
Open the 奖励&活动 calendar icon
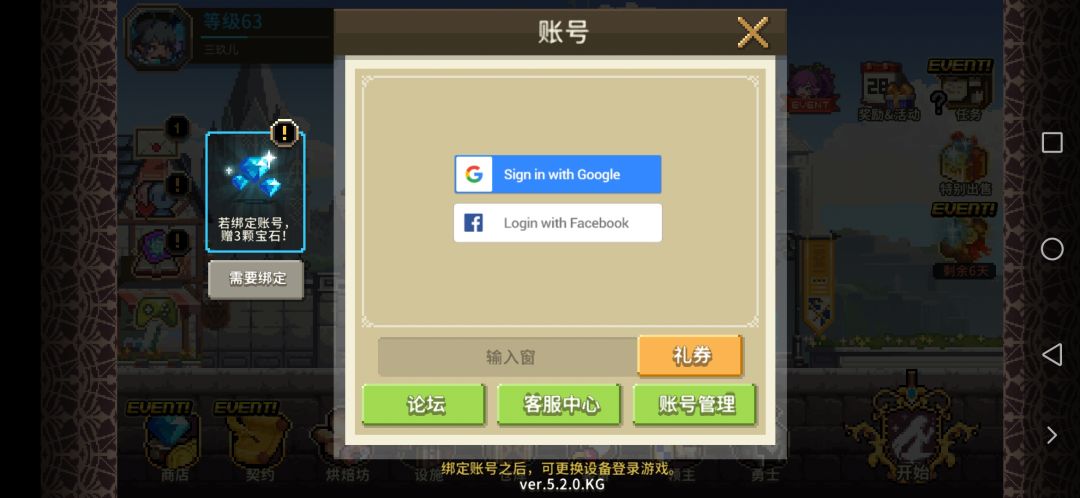point(889,91)
